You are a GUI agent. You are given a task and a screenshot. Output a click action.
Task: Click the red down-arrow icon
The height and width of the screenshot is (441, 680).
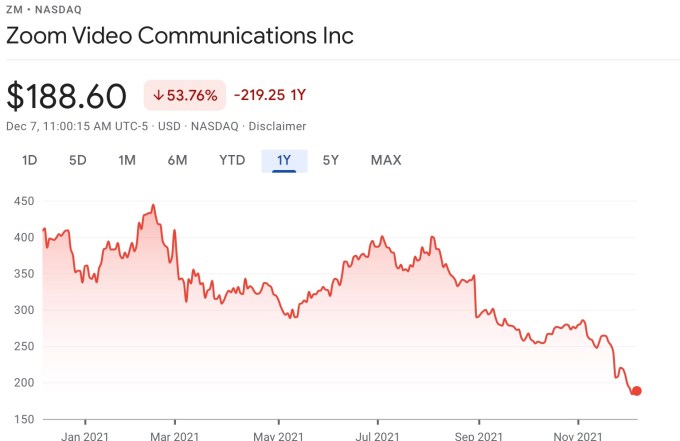point(159,95)
